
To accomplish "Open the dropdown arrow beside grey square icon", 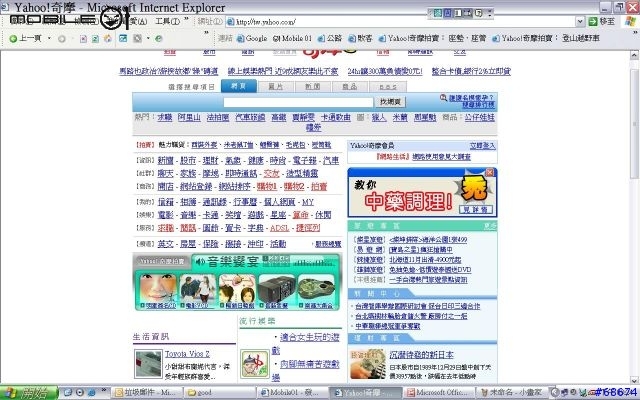I will point(148,38).
